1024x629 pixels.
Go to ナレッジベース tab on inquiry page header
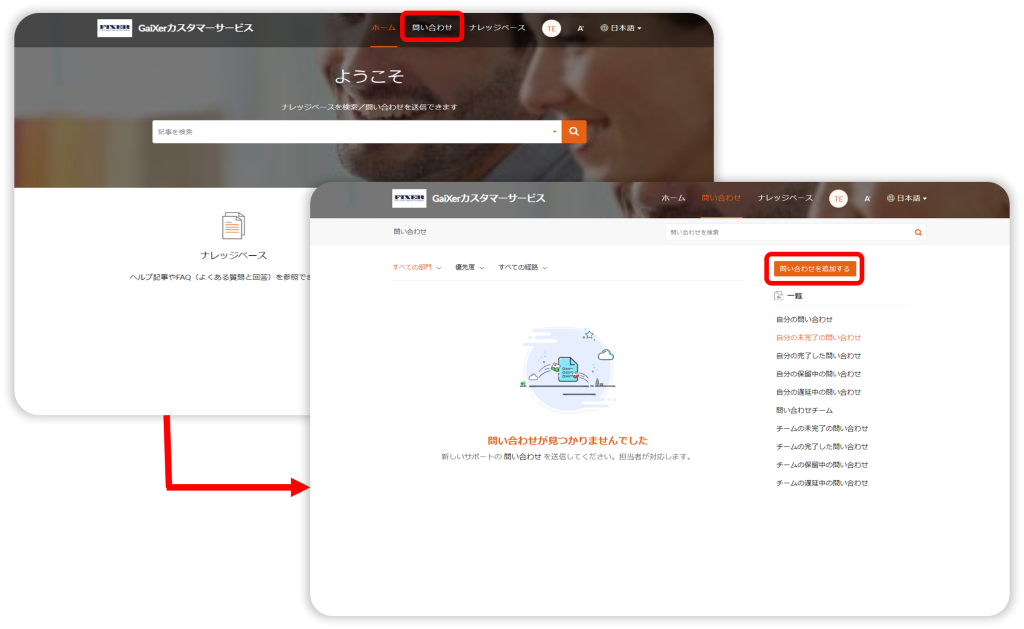tap(785, 198)
